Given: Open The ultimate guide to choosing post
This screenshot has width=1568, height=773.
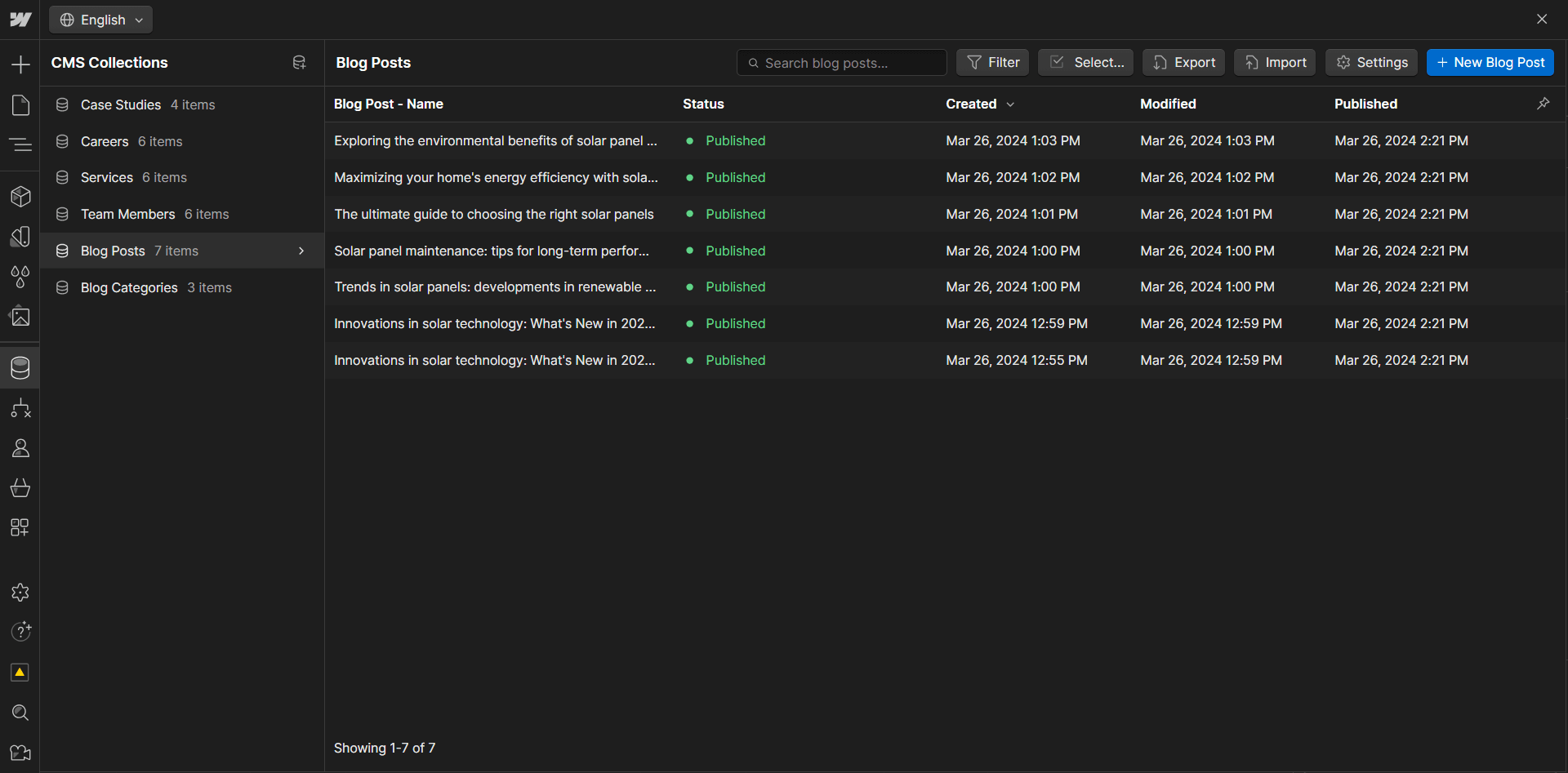Looking at the screenshot, I should click(x=494, y=214).
